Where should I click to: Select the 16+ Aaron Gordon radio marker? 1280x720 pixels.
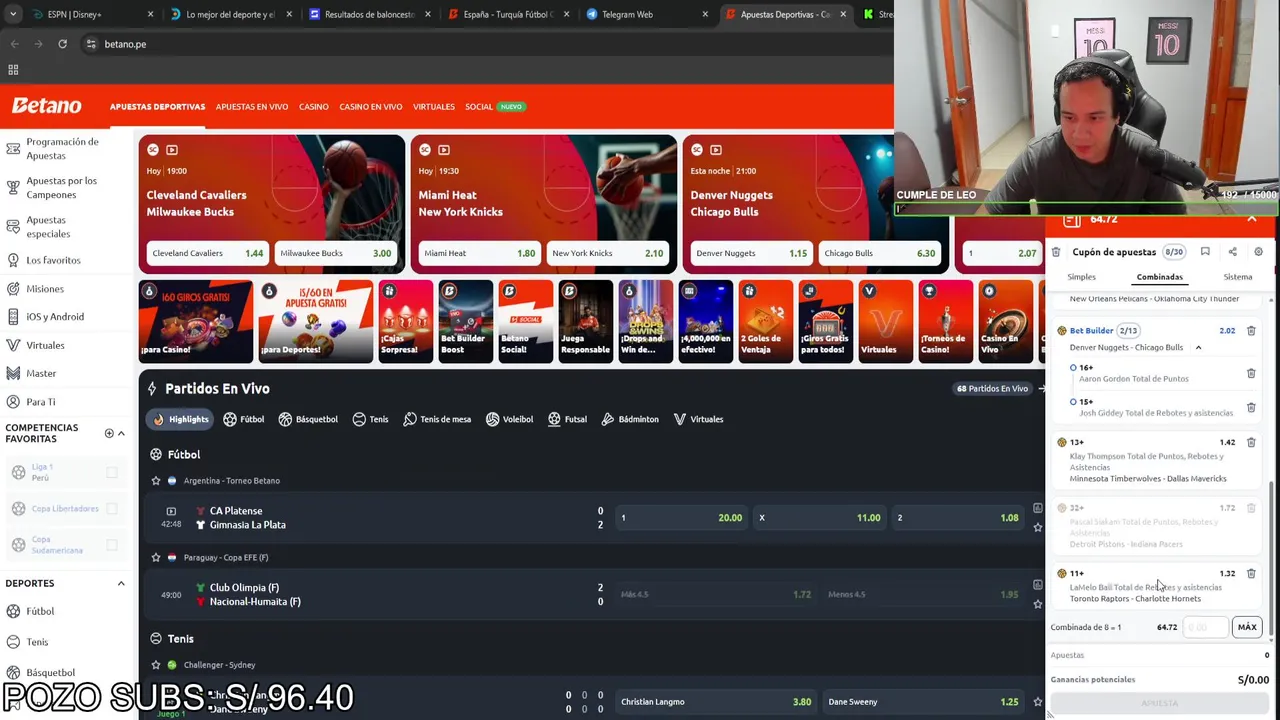pos(1073,368)
